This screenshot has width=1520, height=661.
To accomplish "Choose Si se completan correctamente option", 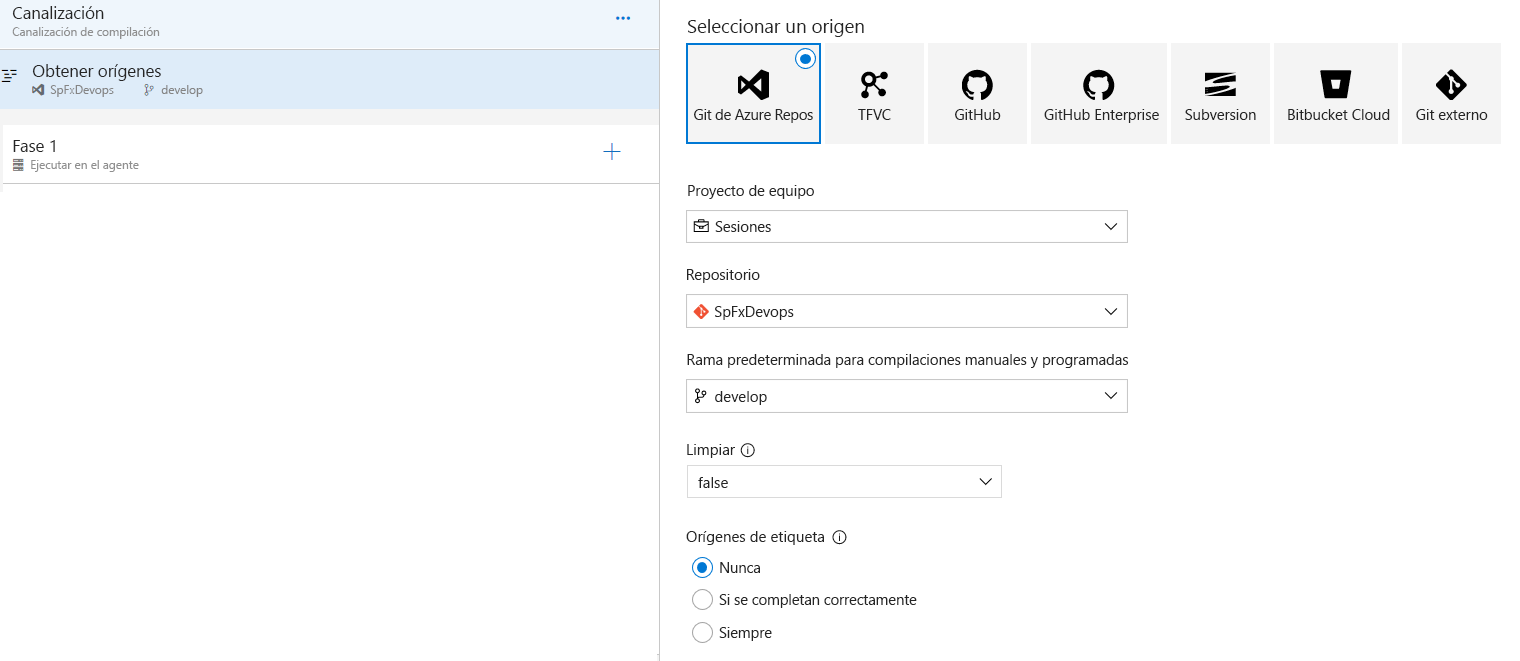I will tap(703, 599).
